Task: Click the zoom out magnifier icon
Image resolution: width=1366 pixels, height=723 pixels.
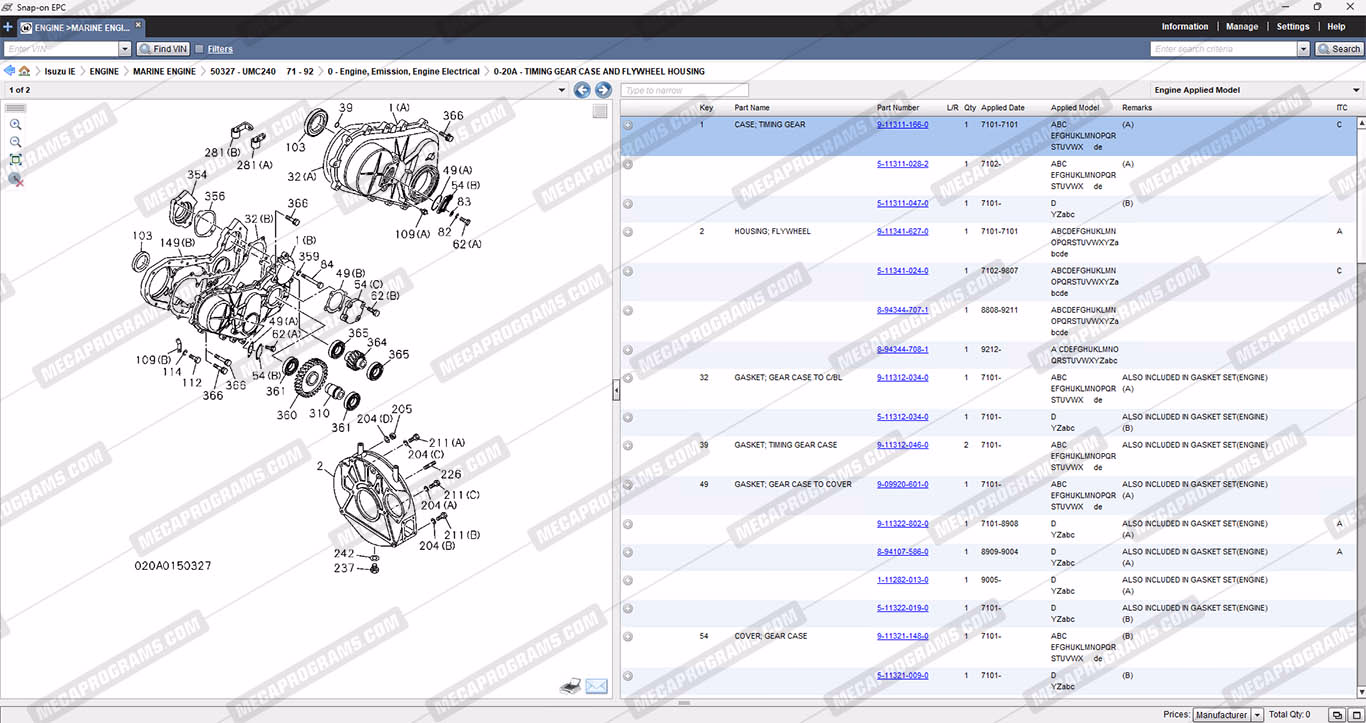Action: point(15,142)
